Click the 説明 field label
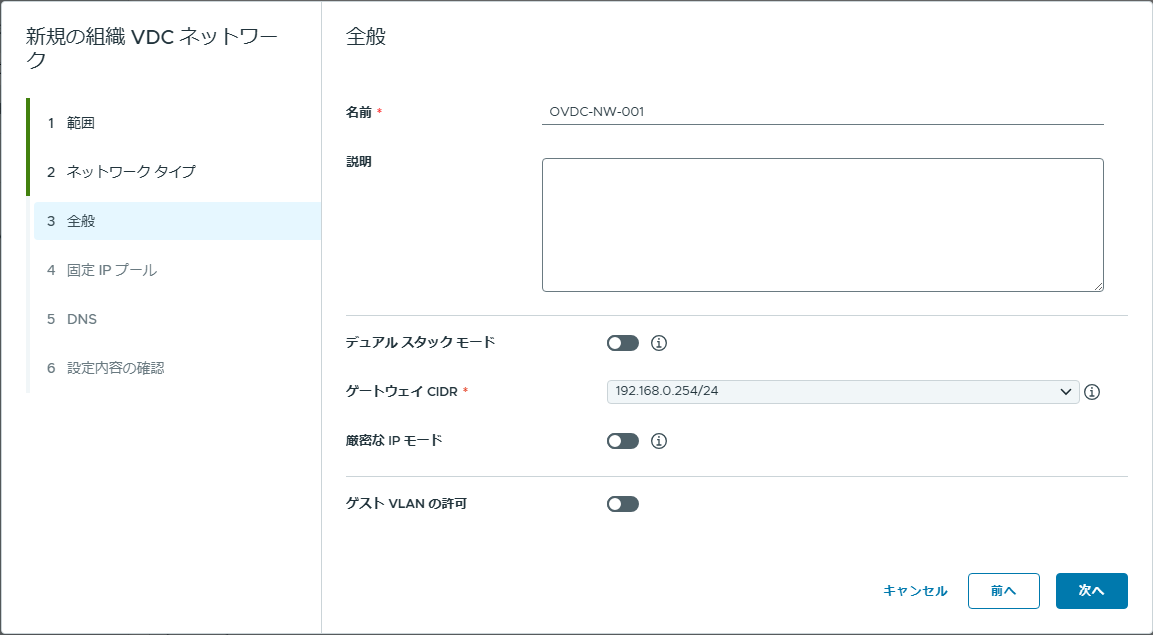1153x635 pixels. (359, 162)
